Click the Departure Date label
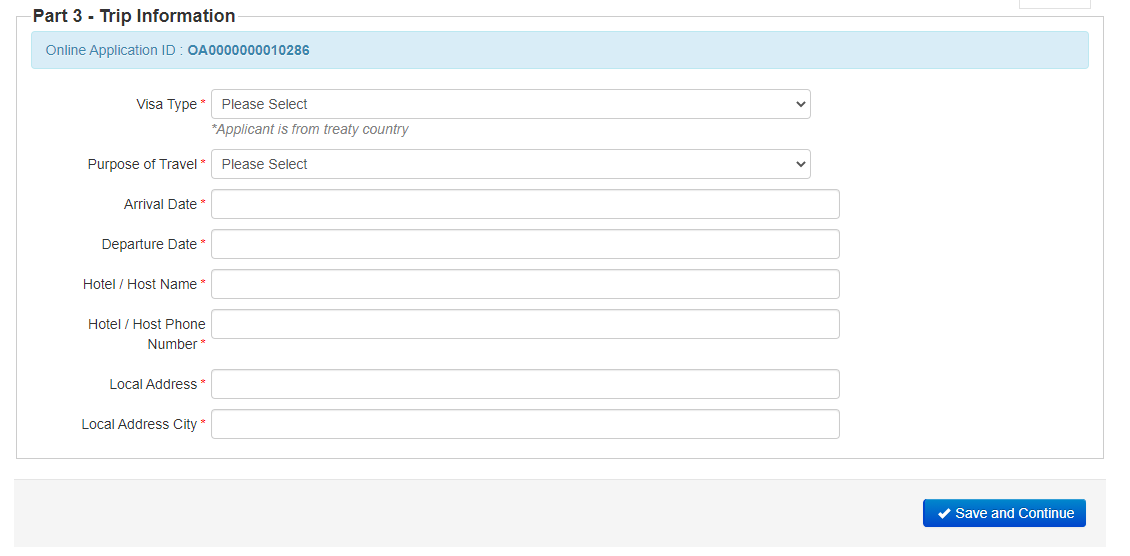 click(x=149, y=244)
